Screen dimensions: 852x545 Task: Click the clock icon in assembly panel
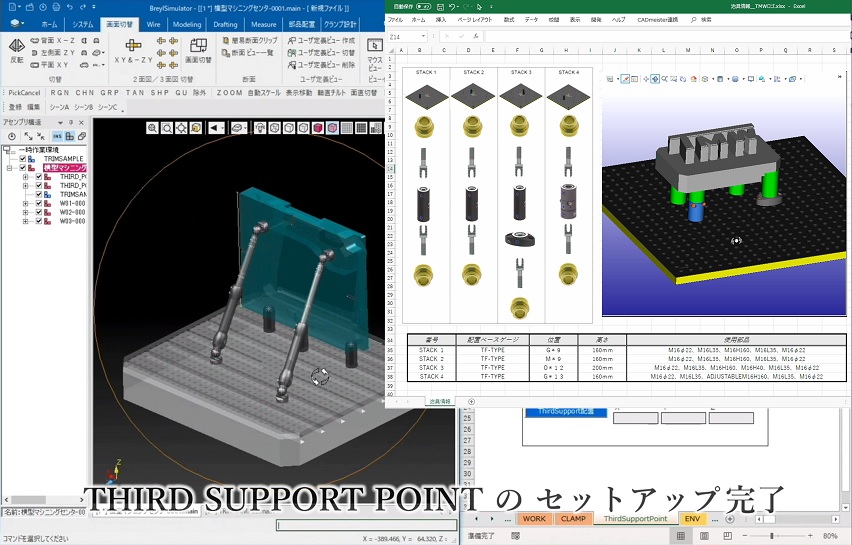(x=12, y=136)
